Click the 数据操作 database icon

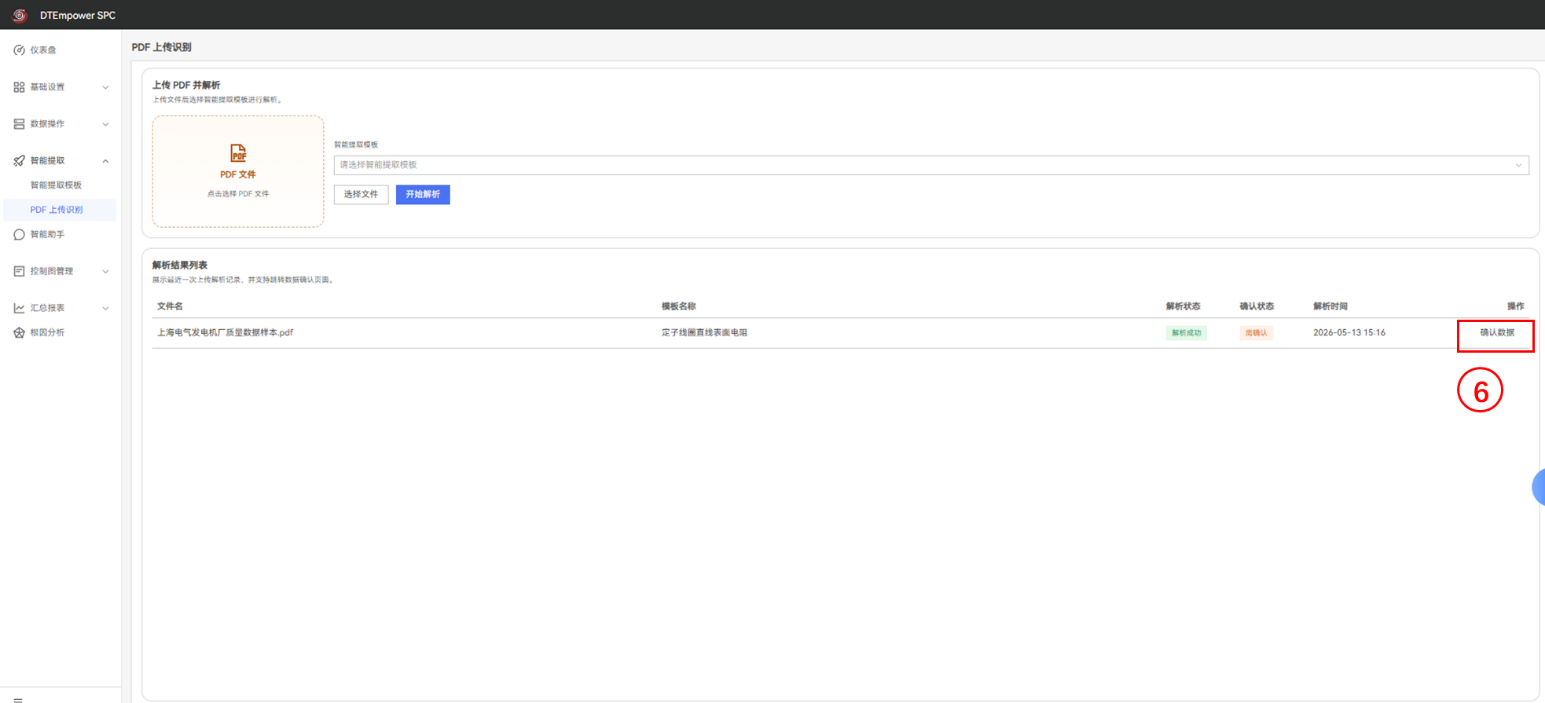(x=19, y=124)
